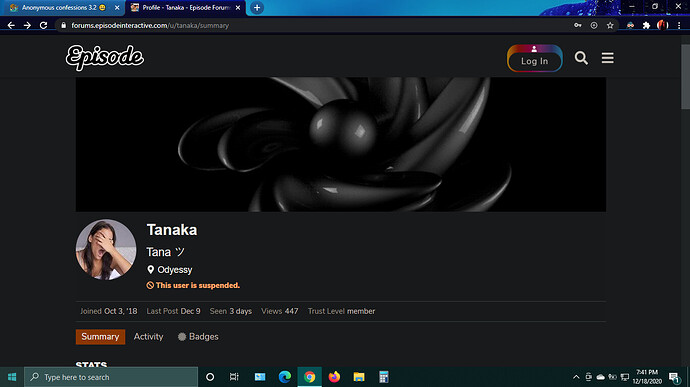
Task: Launch Firefox from the taskbar
Action: pyautogui.click(x=334, y=377)
